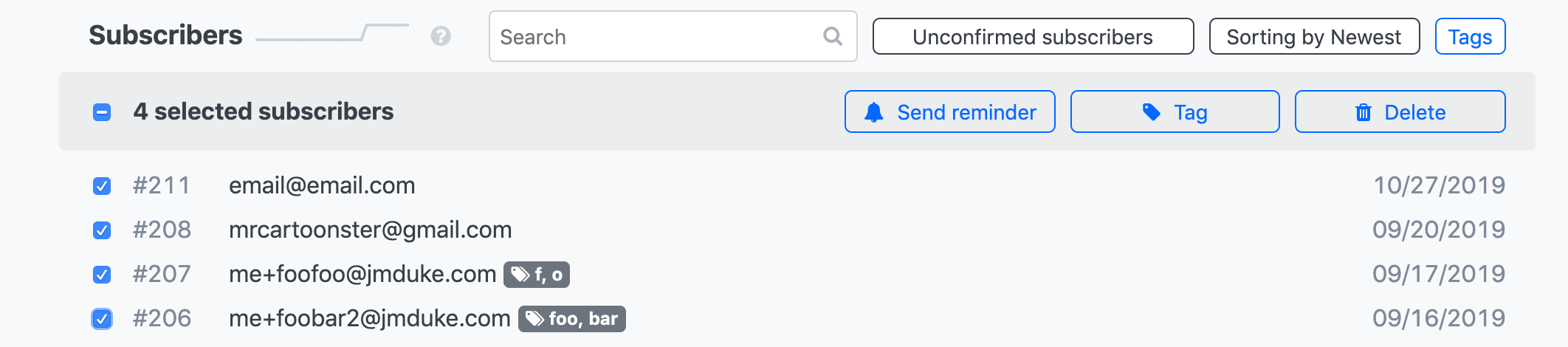Focus the Search input field
This screenshot has width=1568, height=347.
[x=657, y=37]
